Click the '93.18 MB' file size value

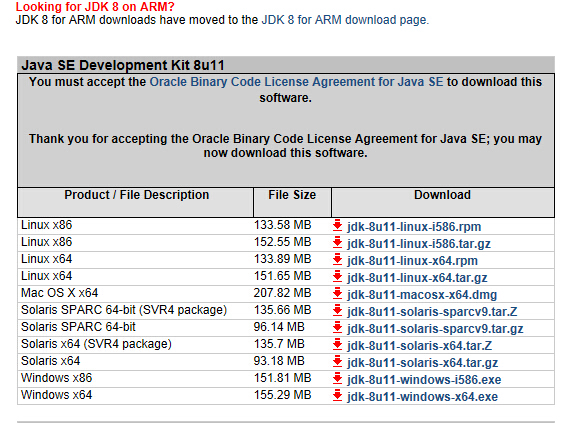coord(279,361)
